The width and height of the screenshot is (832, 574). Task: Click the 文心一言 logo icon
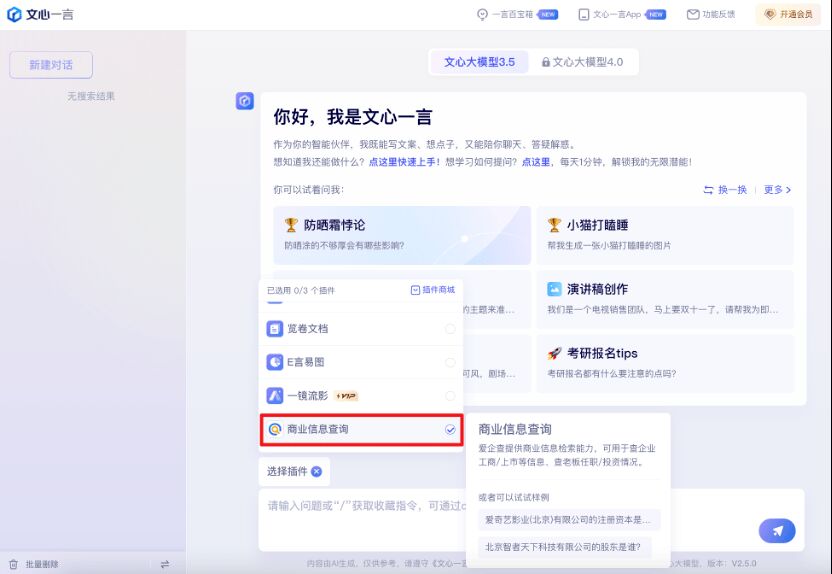[x=14, y=14]
